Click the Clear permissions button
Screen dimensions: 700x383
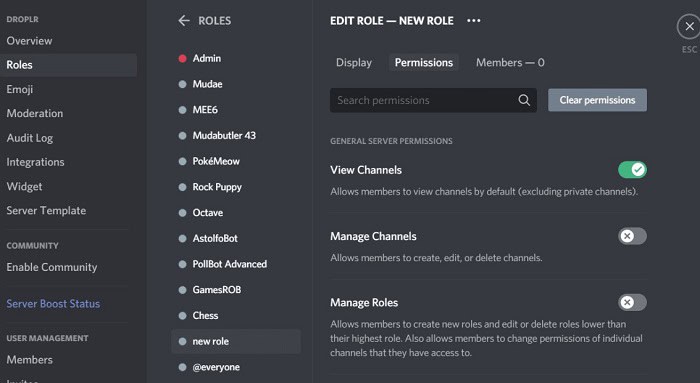click(x=597, y=100)
